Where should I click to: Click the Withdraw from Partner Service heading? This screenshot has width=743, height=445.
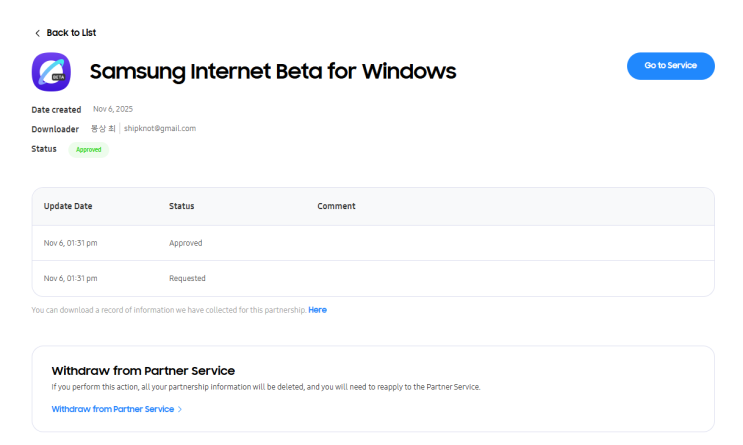point(143,370)
